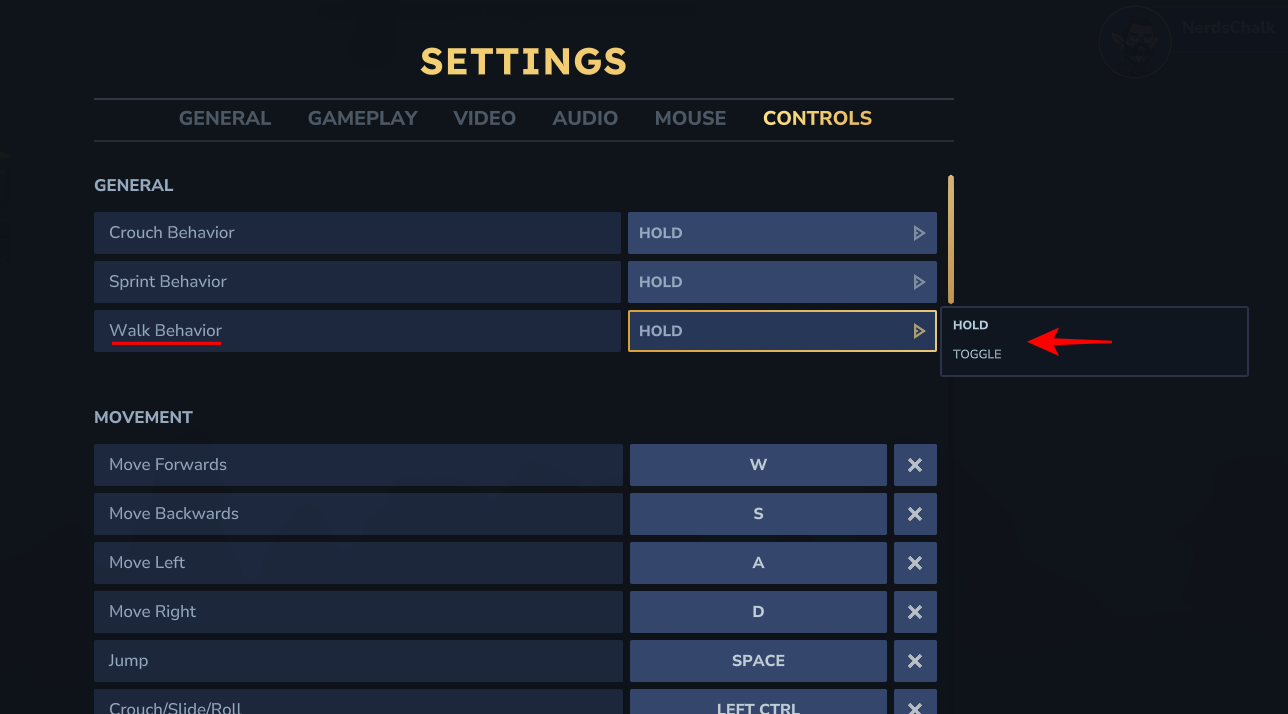The height and width of the screenshot is (714, 1288).
Task: Remove the Move Right binding via X
Action: [x=914, y=612]
